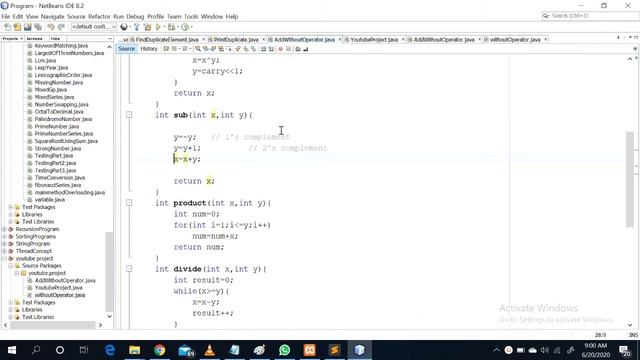Toggle Rectangular Selection in editor toolbar

[x=229, y=49]
